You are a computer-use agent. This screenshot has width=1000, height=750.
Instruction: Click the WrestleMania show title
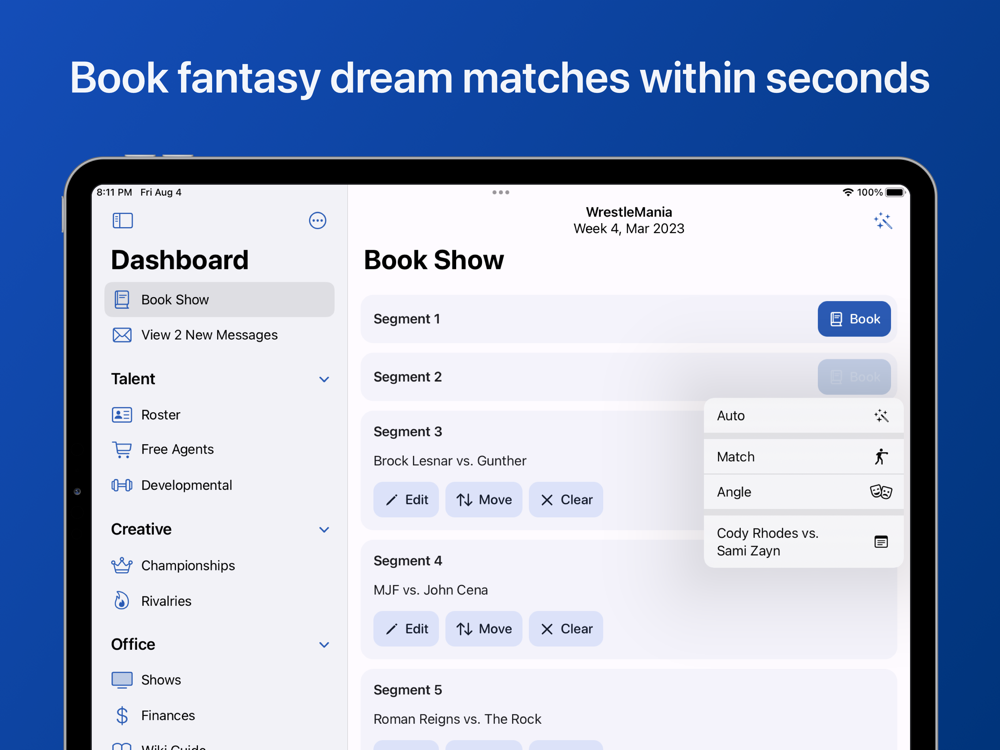click(629, 212)
